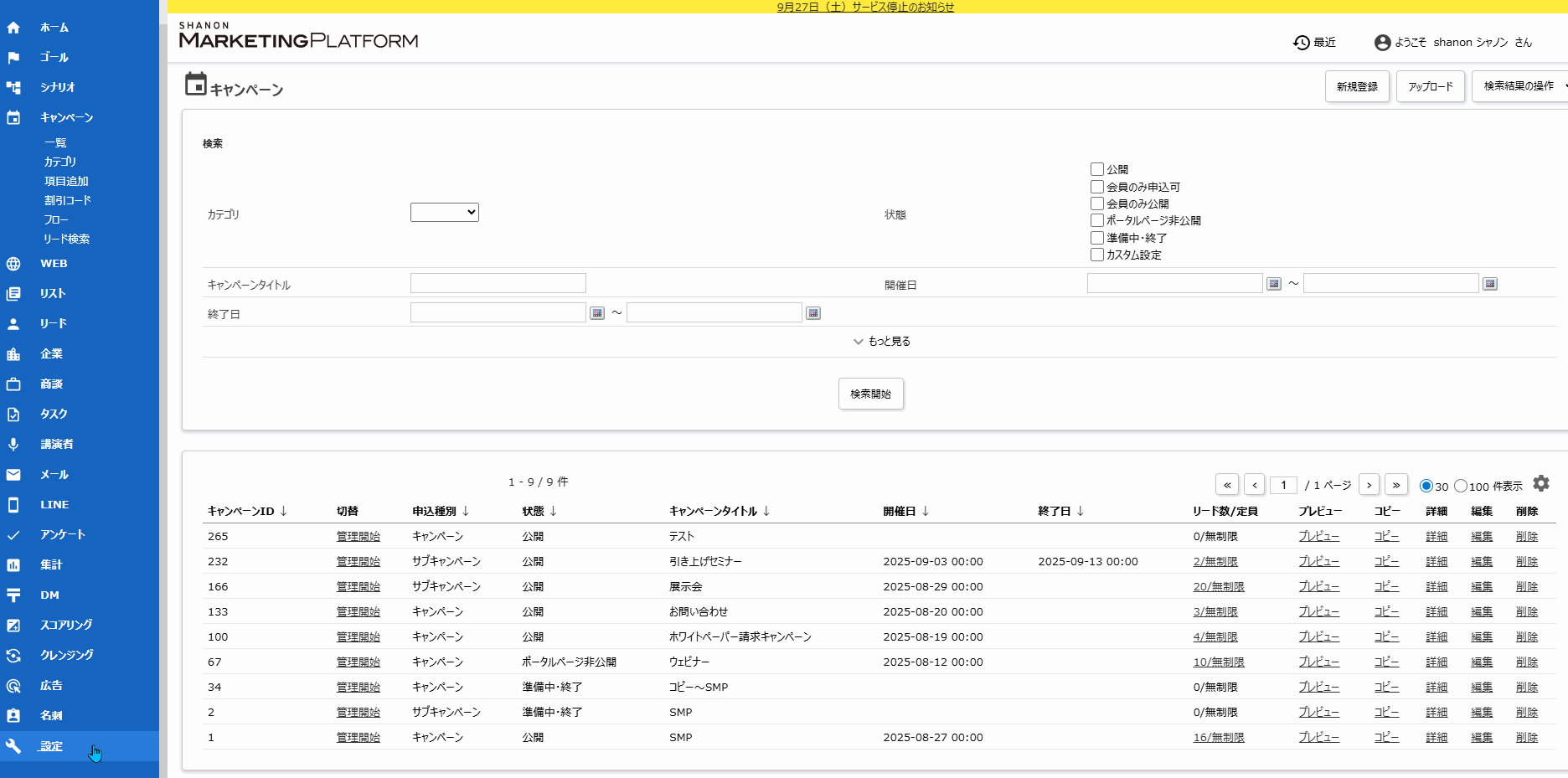Check the カスタム設定 checkbox
Viewport: 1568px width, 778px height.
point(1097,255)
